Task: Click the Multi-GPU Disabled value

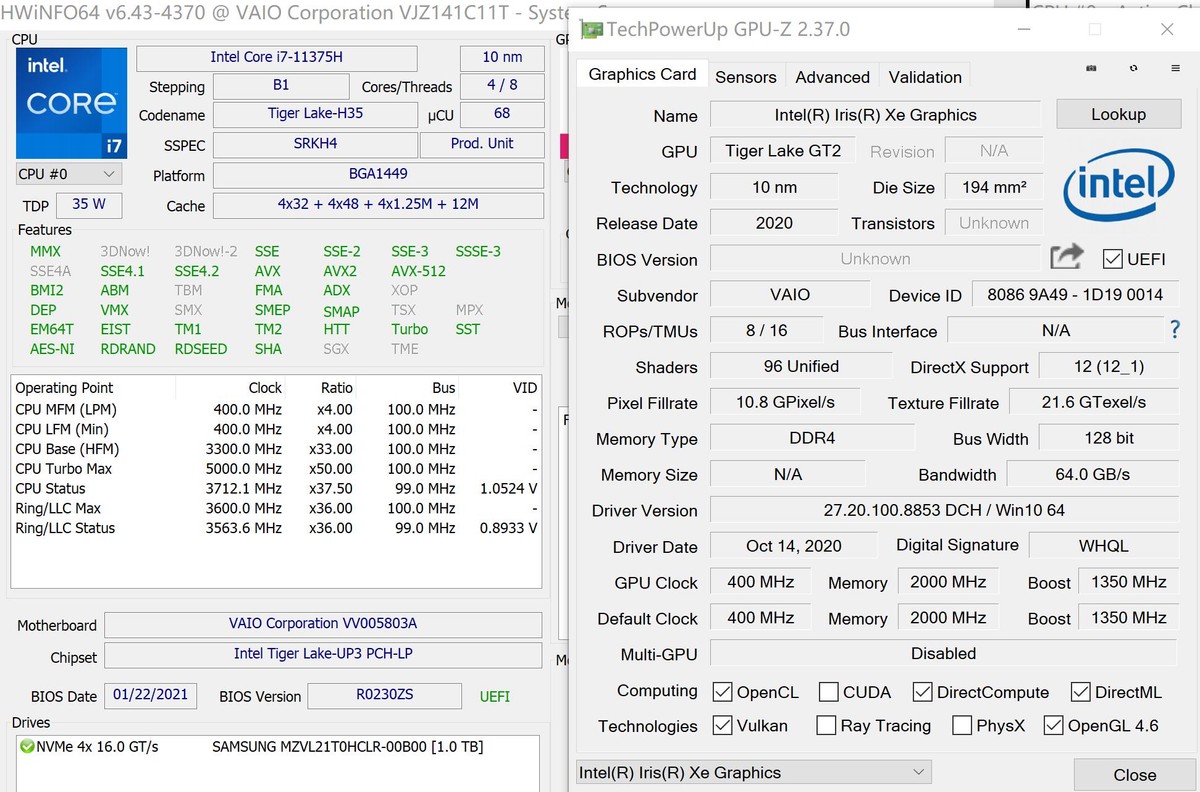Action: (x=944, y=654)
